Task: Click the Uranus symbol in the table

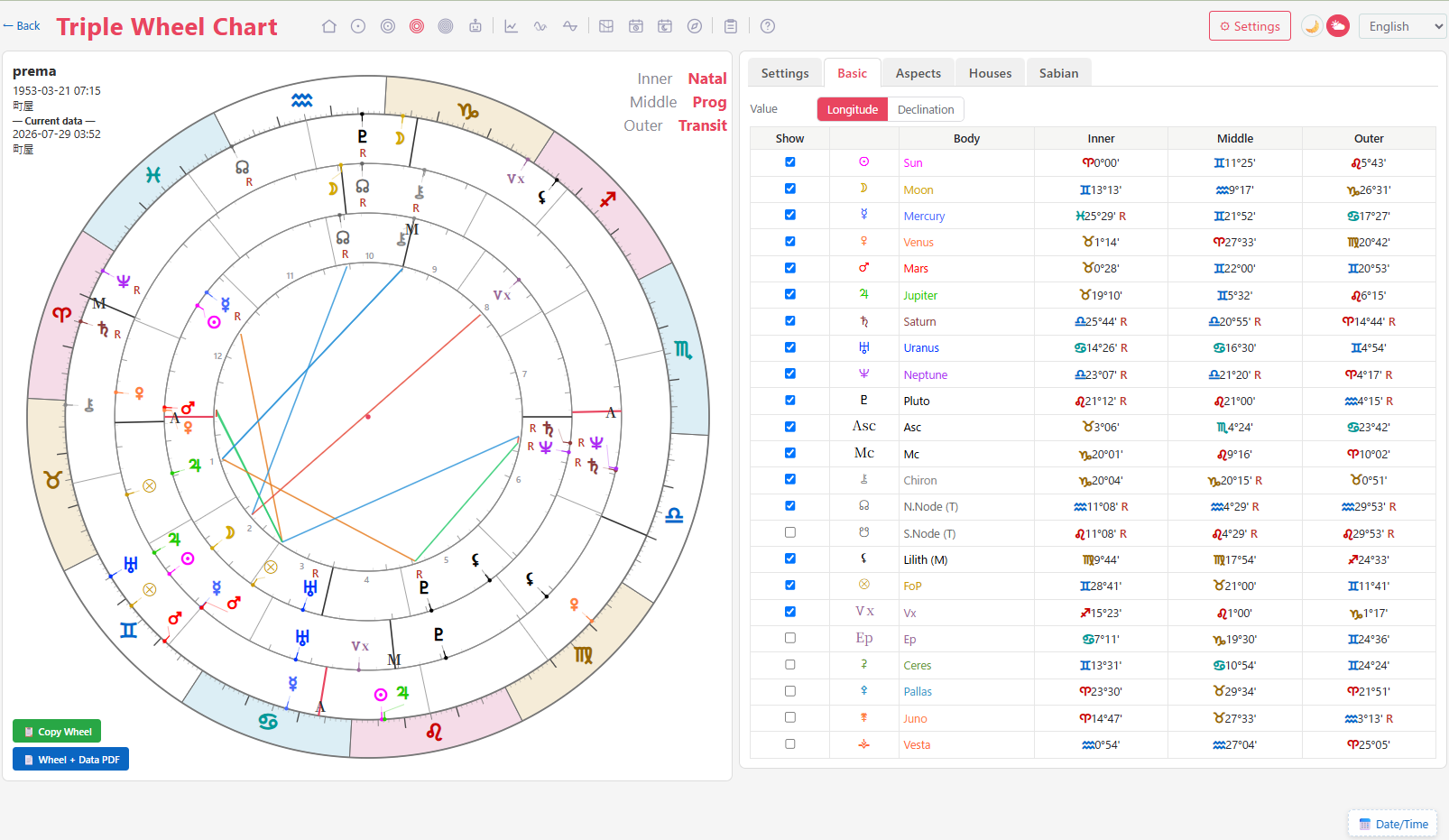Action: point(863,347)
